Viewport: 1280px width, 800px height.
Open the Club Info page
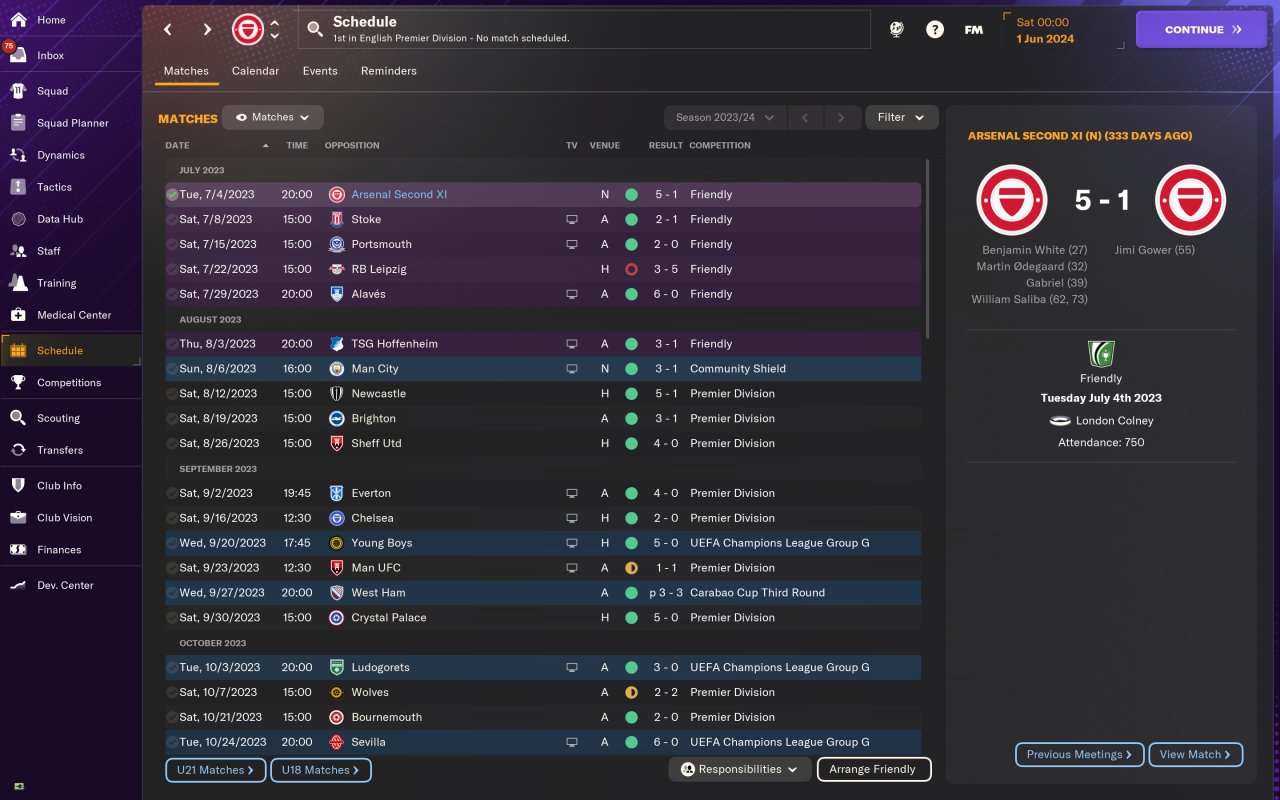pos(59,486)
